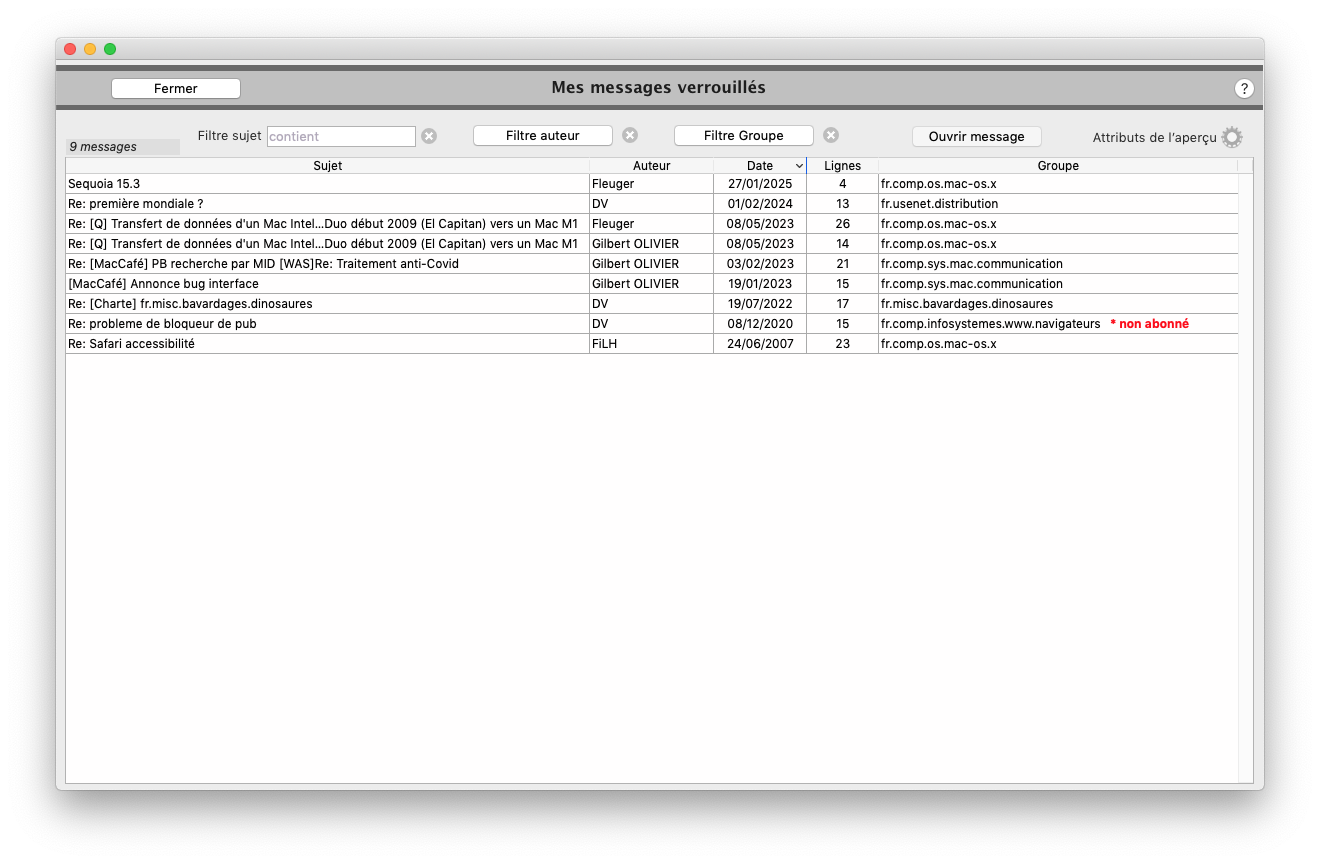Clear the subject filter field
Screen dimensions: 1320x864
[x=429, y=136]
